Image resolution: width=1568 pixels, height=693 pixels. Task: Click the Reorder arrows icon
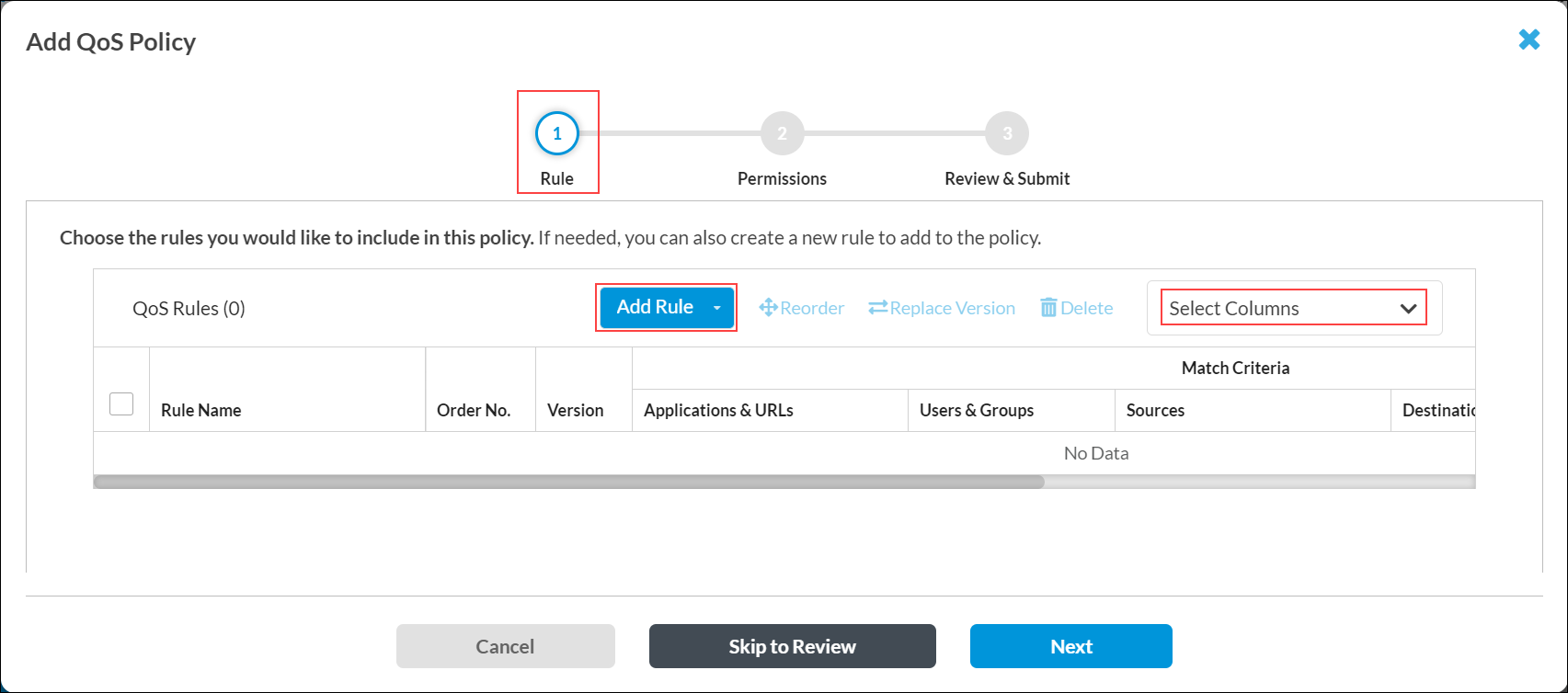tap(768, 308)
